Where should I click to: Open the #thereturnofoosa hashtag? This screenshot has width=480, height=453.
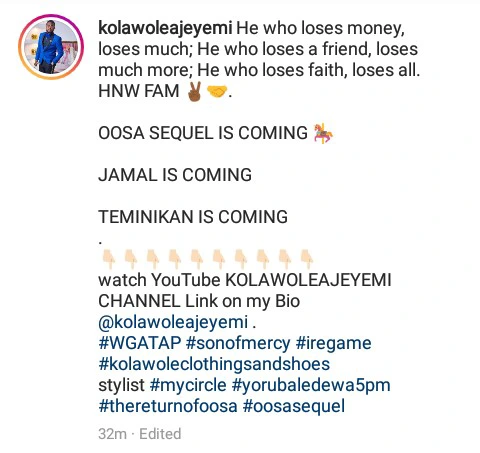pos(168,406)
